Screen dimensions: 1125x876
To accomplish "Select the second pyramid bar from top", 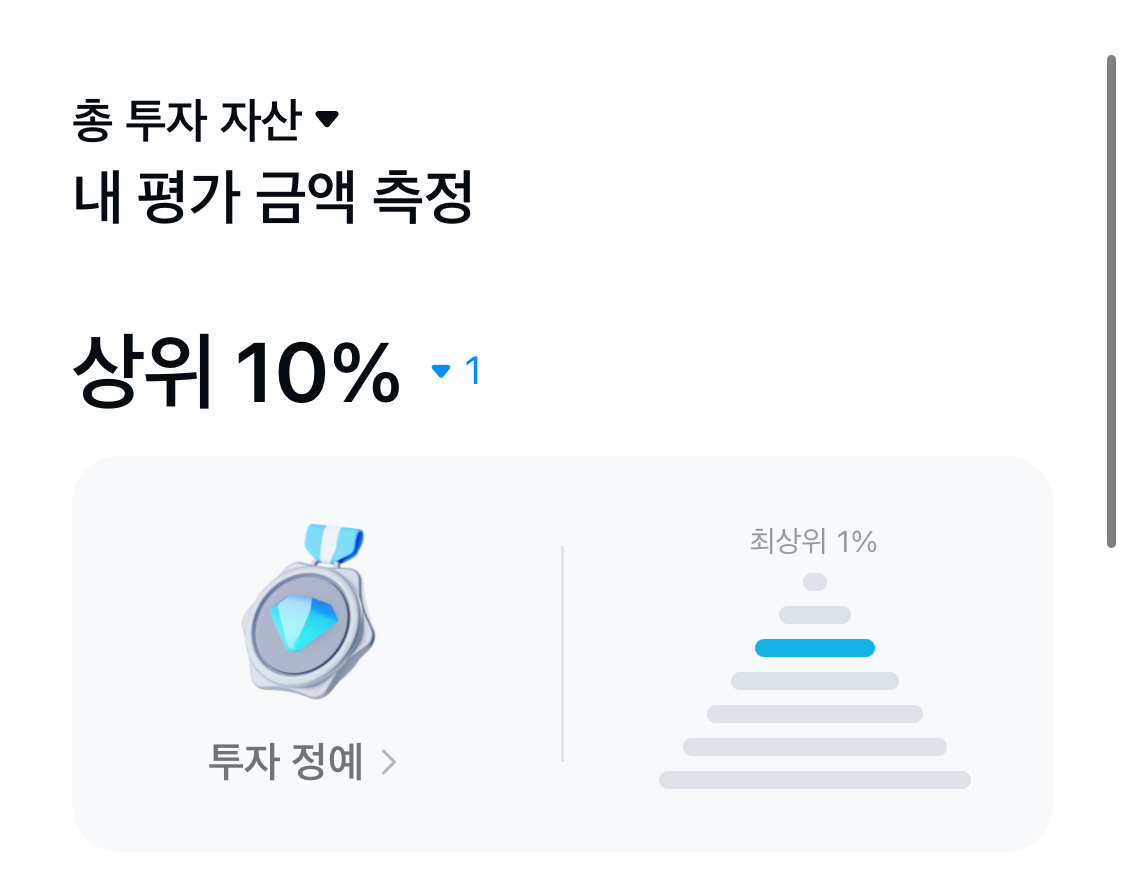I will tap(815, 615).
